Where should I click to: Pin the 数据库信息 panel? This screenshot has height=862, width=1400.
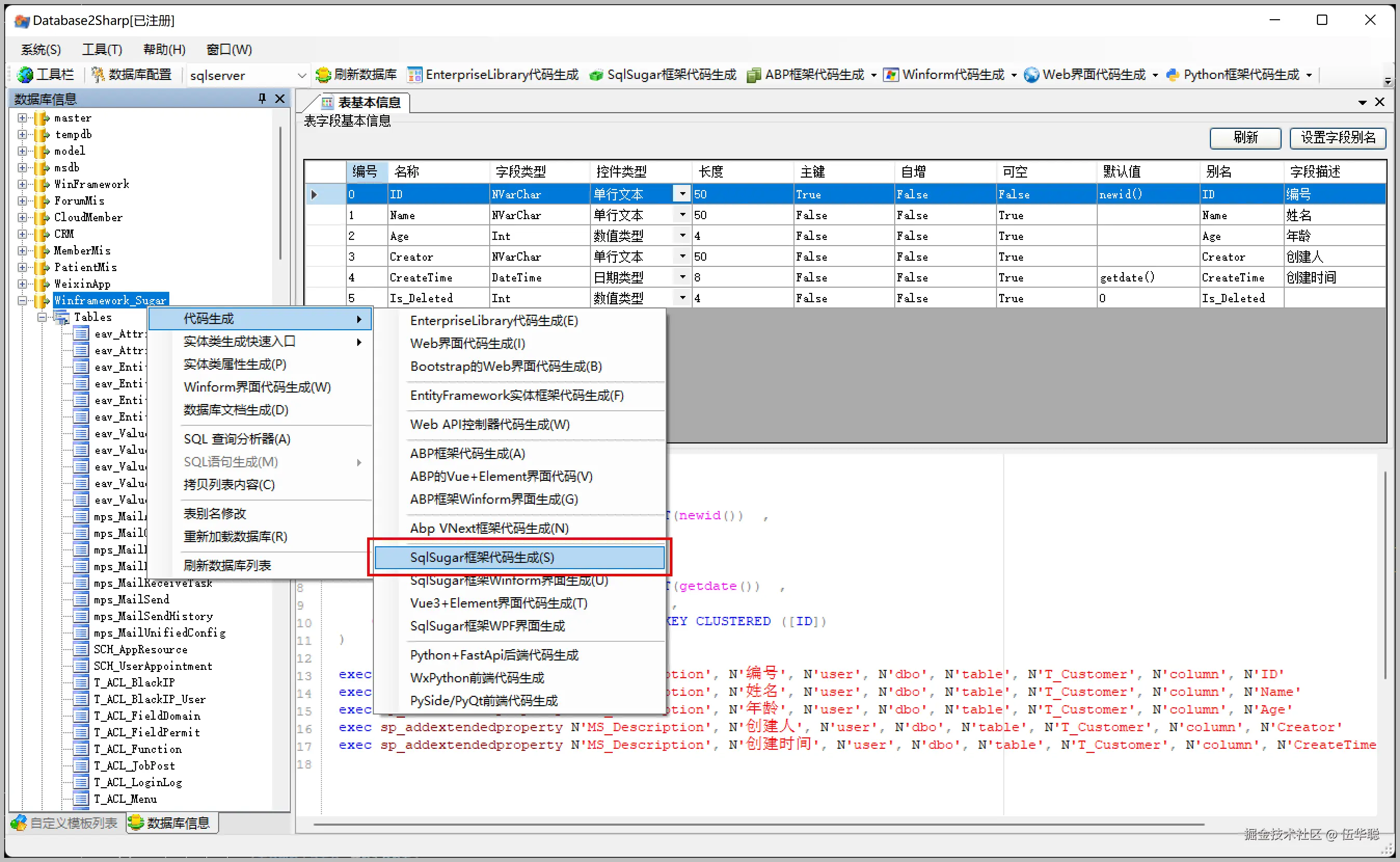(262, 99)
